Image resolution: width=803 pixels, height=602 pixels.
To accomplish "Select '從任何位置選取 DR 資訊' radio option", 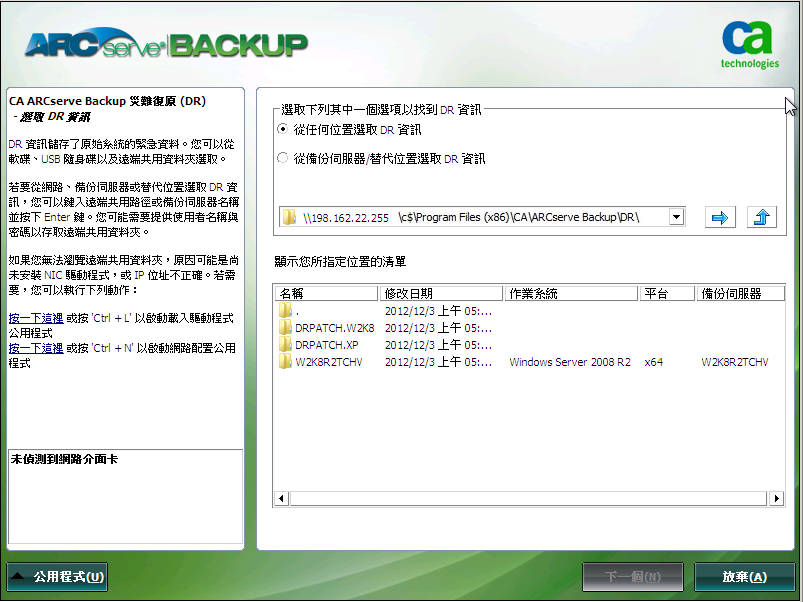I will 283,129.
